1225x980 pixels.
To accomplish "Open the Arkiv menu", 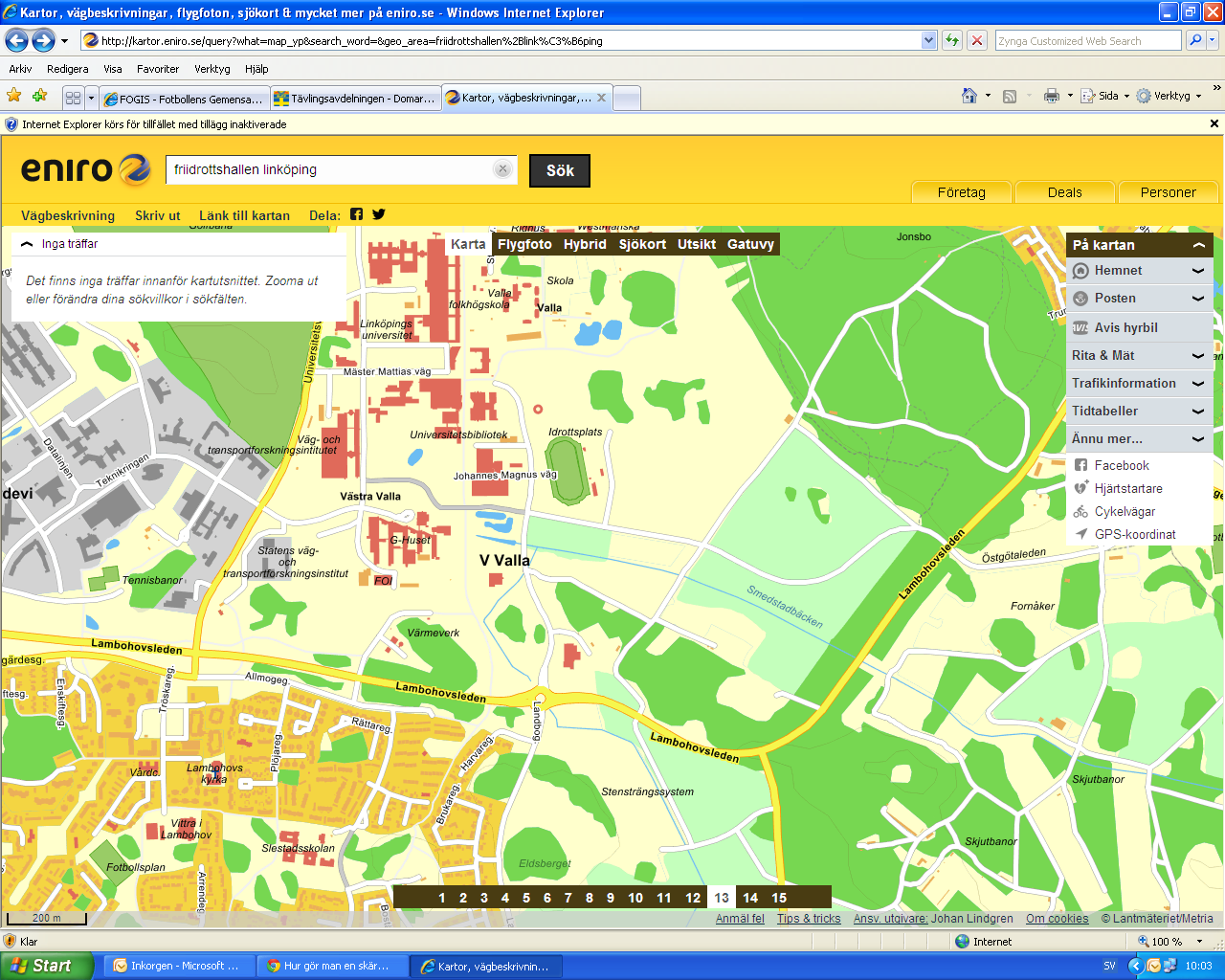I will click(20, 69).
